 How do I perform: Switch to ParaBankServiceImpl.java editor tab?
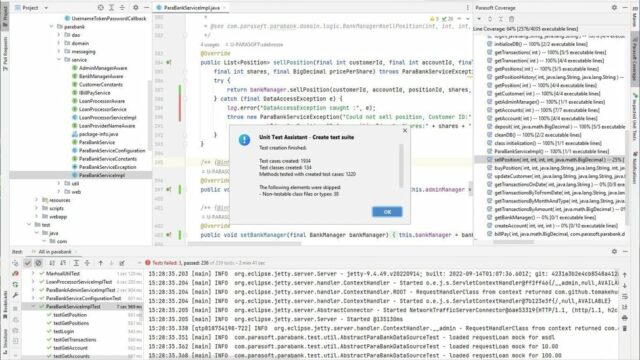click(x=191, y=7)
